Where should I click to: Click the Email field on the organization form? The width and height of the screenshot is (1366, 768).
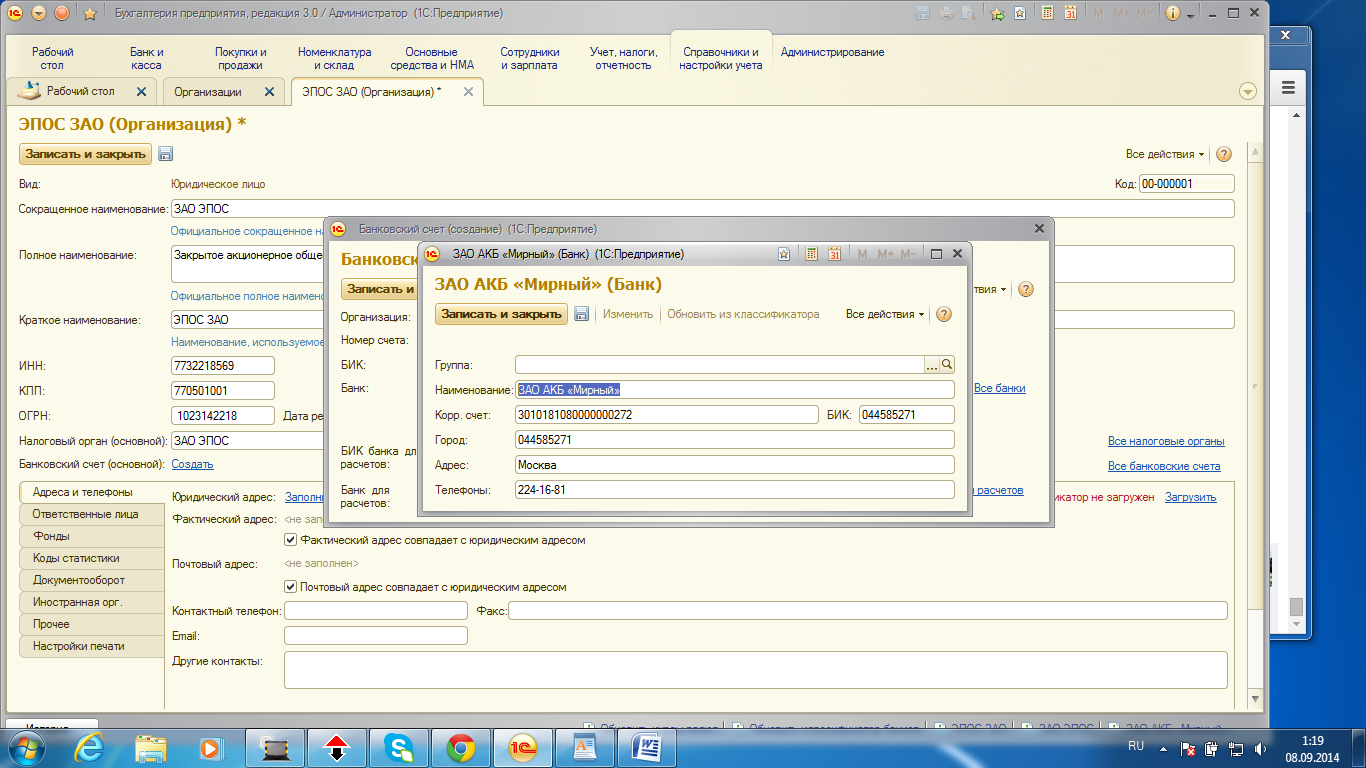point(376,635)
